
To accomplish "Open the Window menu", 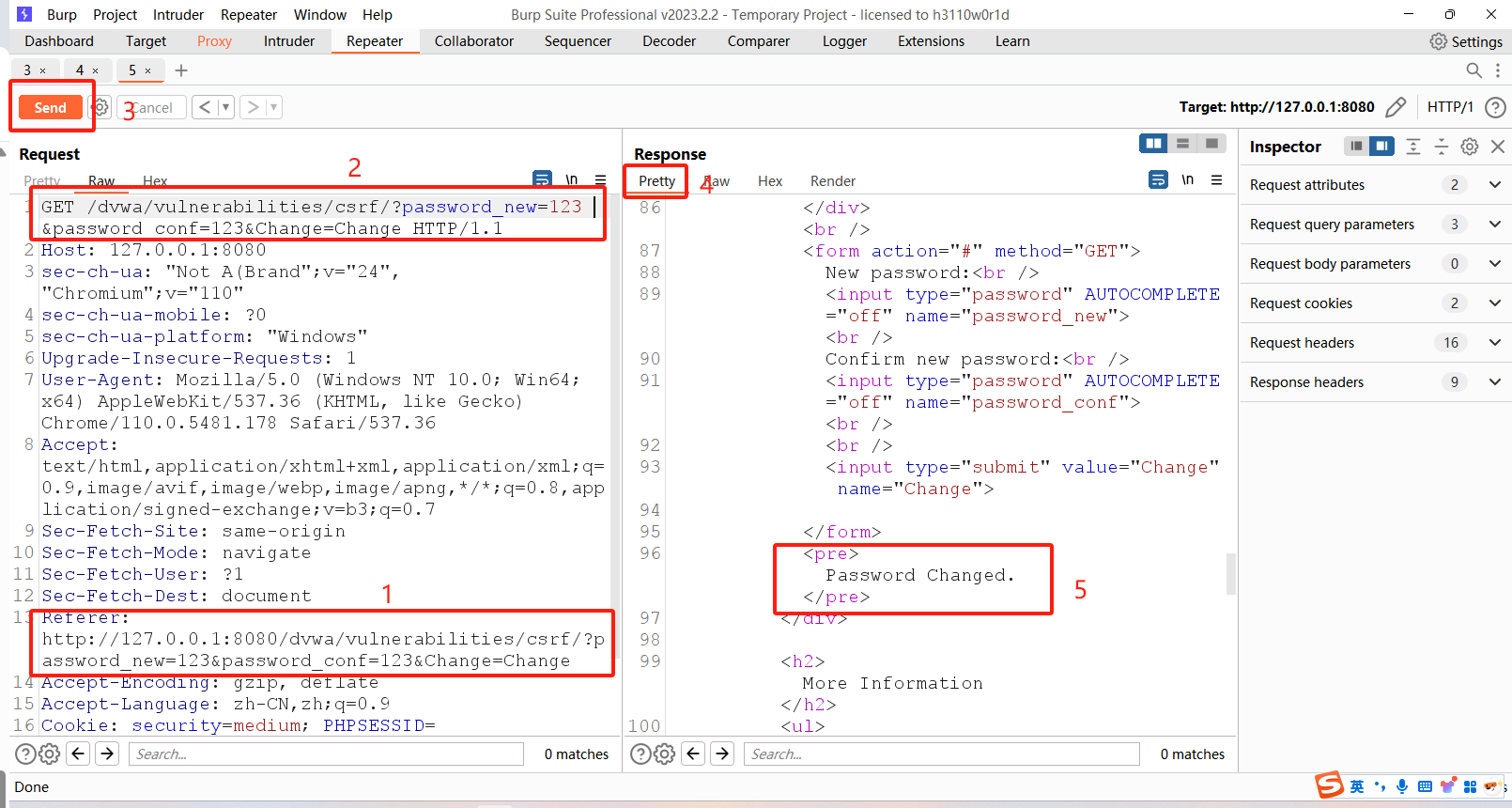I will pos(320,15).
